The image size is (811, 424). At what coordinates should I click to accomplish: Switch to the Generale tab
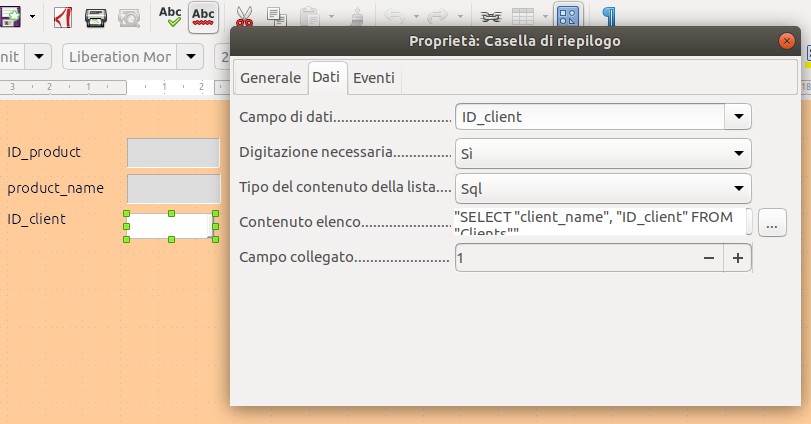270,78
